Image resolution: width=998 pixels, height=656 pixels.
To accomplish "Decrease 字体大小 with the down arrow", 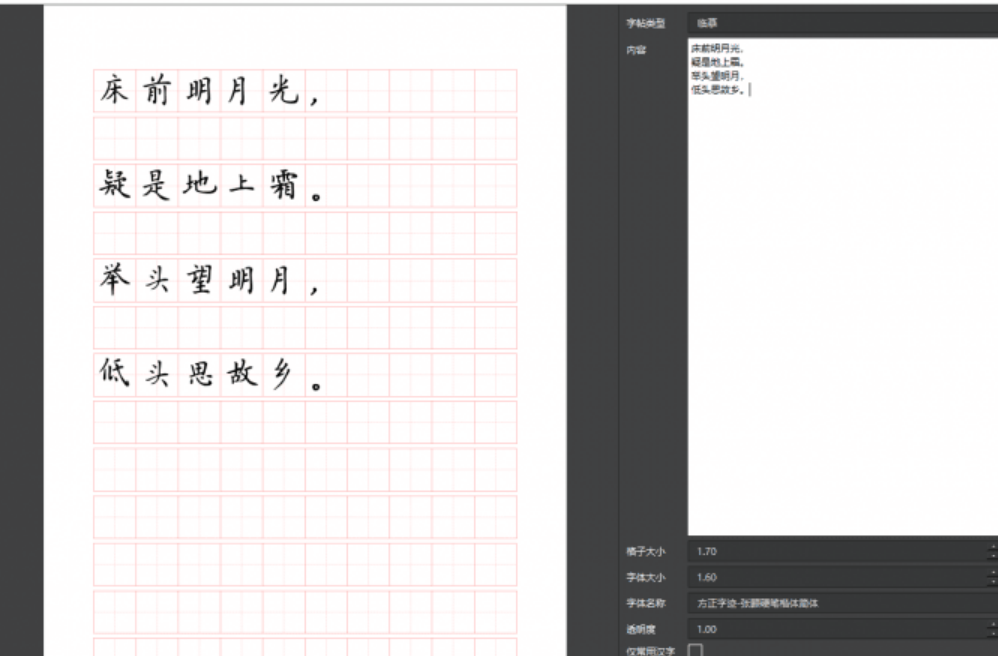I will (x=993, y=582).
